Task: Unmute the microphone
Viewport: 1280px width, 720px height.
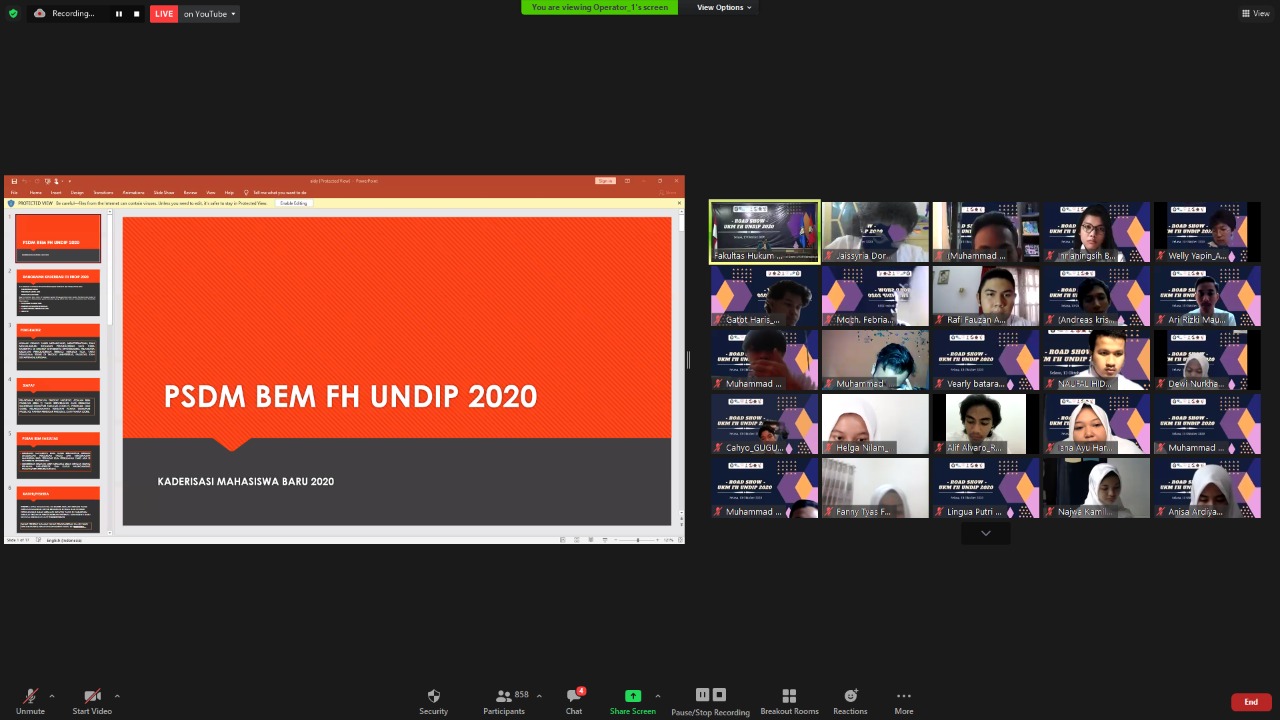Action: pyautogui.click(x=30, y=701)
